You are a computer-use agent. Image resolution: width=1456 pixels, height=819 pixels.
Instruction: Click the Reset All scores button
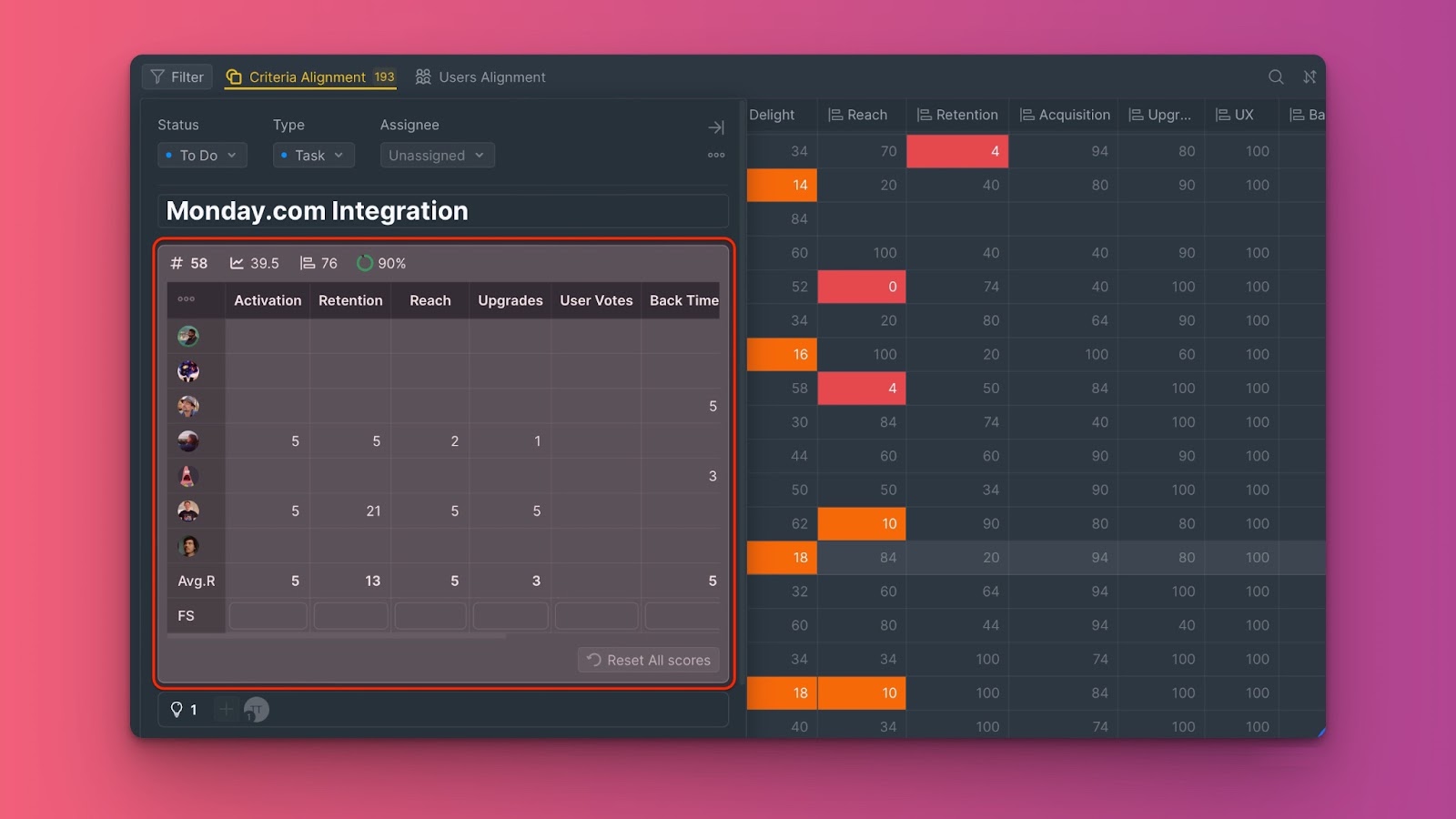click(649, 660)
